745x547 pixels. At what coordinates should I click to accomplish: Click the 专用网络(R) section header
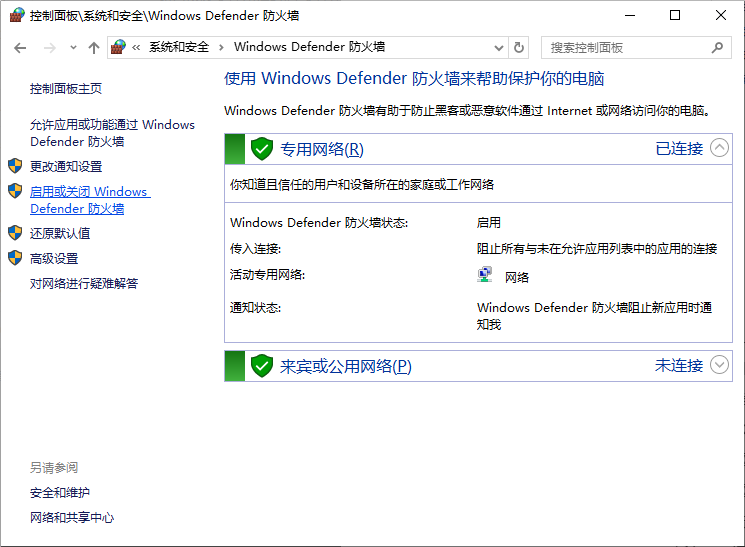coord(322,149)
